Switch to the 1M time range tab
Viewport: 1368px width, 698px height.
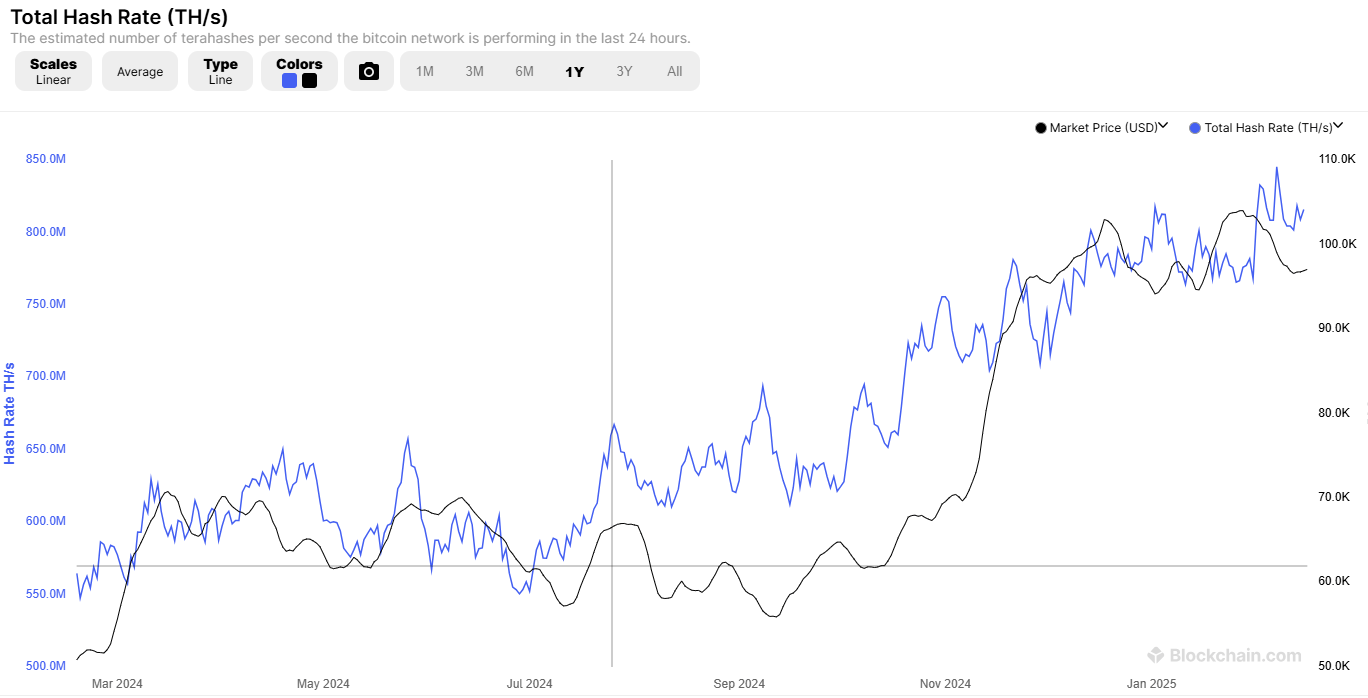tap(424, 71)
